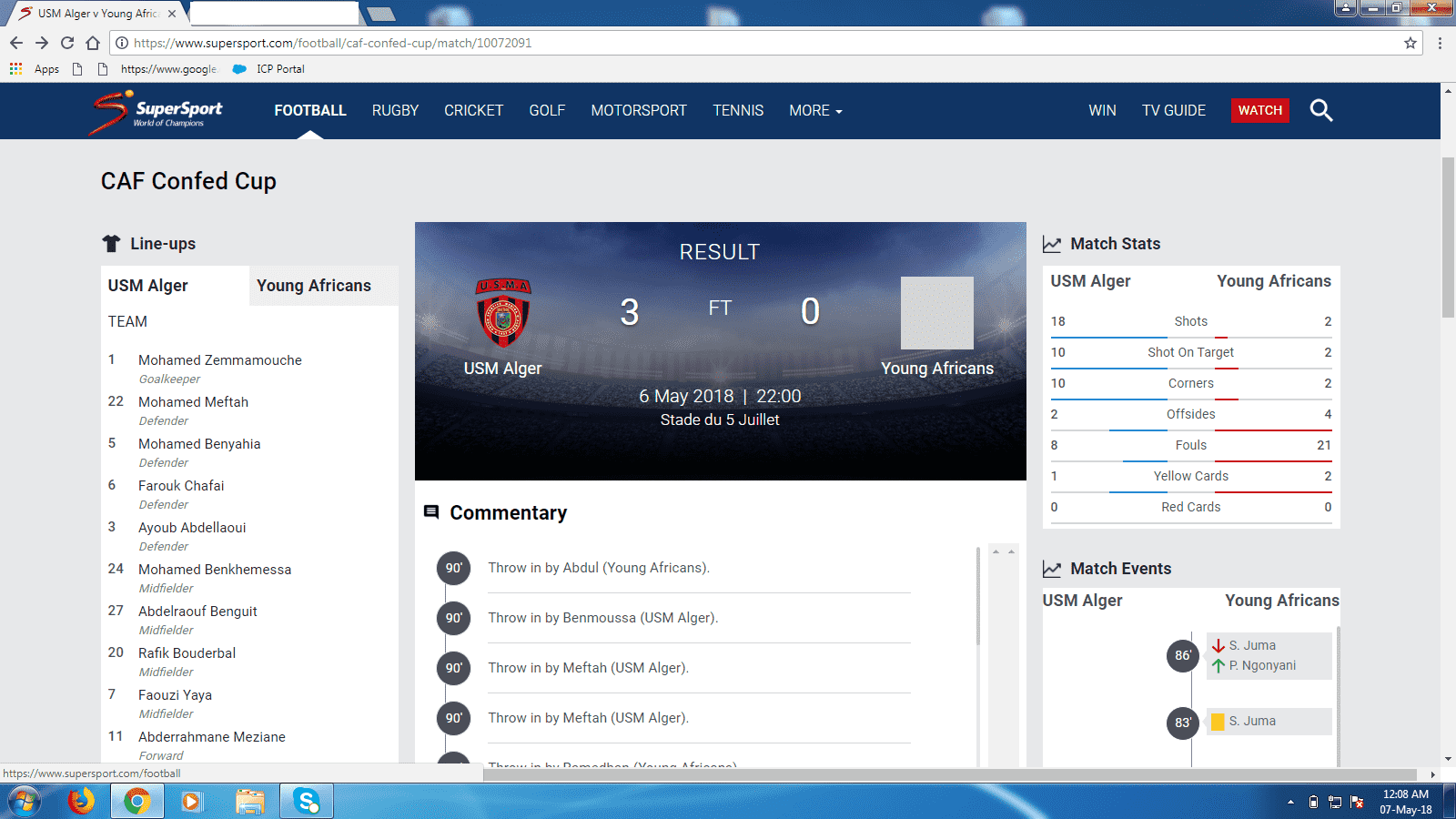Select player Faouzi Yaya
Viewport: 1456px width, 819px height.
click(175, 695)
